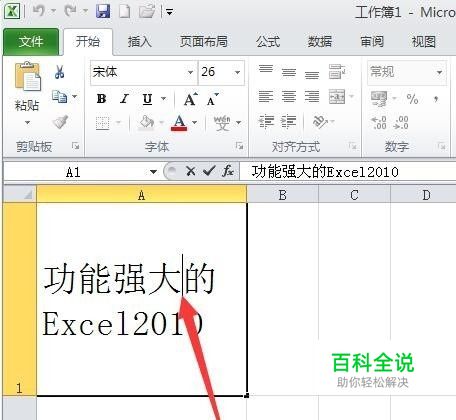Switch to the 页面布局 (Page Layout) tab
The width and height of the screenshot is (456, 420).
pyautogui.click(x=204, y=42)
